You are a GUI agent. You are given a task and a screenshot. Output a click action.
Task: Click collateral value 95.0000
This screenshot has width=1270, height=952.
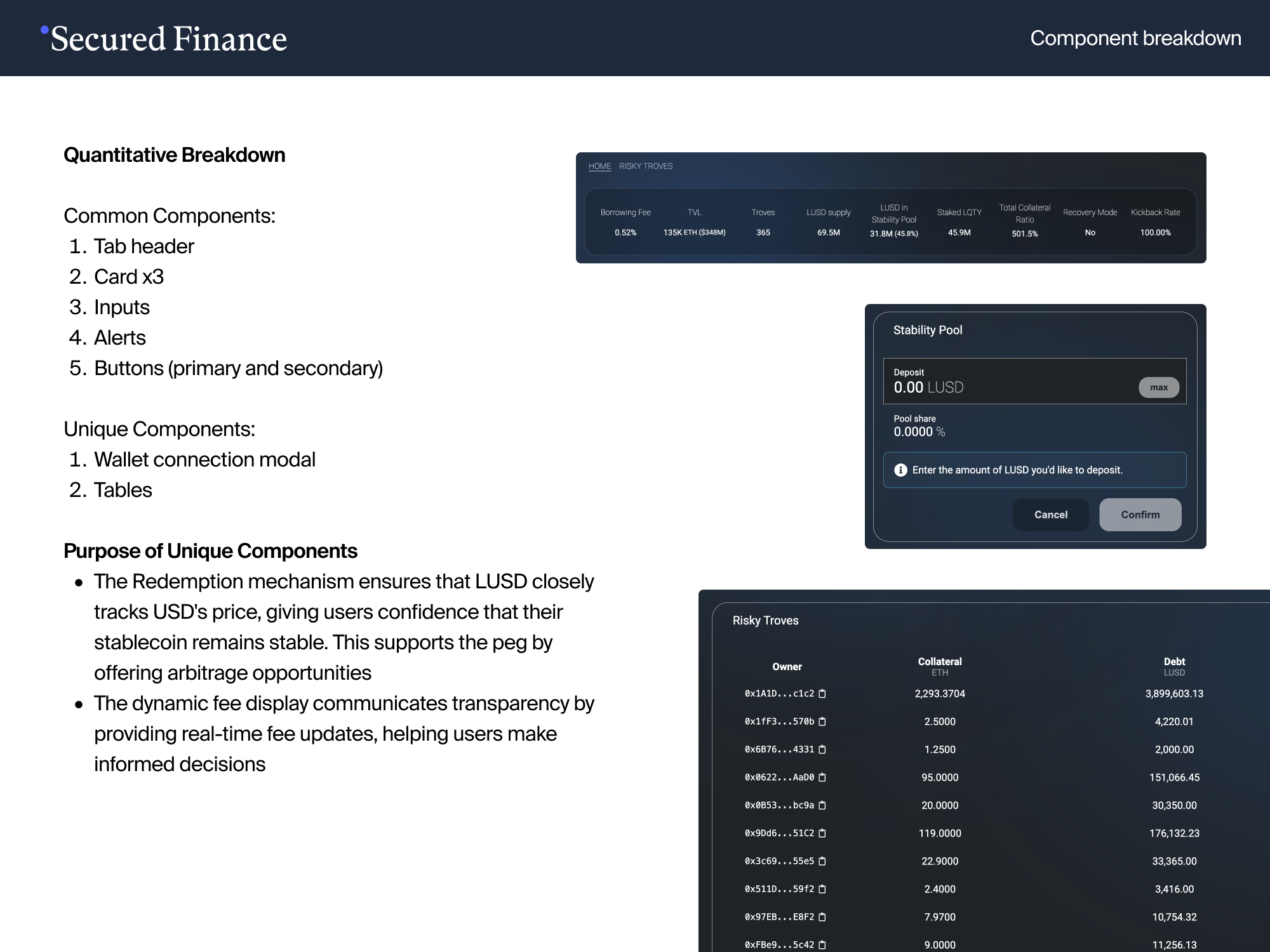(940, 777)
